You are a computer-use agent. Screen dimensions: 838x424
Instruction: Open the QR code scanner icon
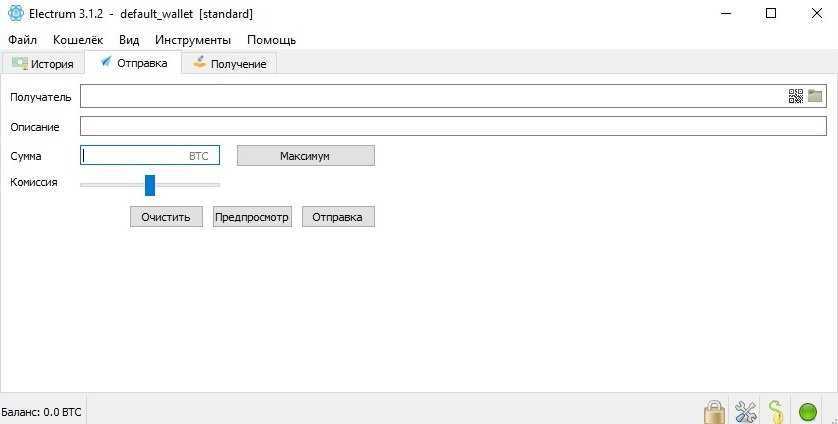(796, 96)
